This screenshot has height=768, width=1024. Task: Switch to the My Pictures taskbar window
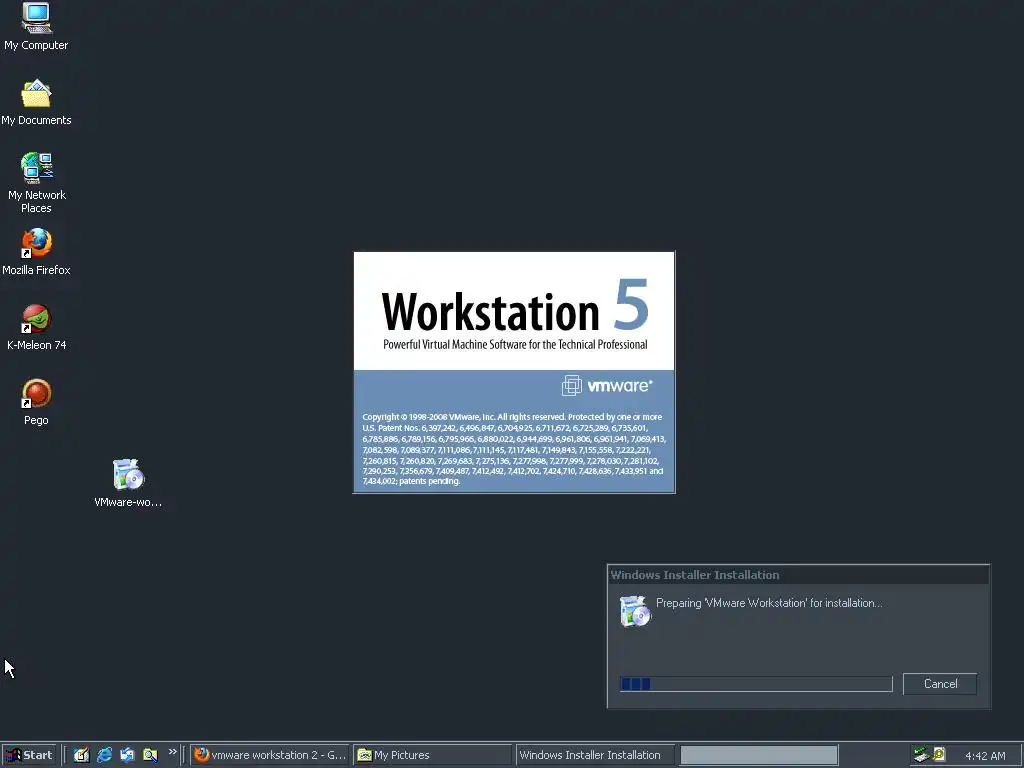432,755
